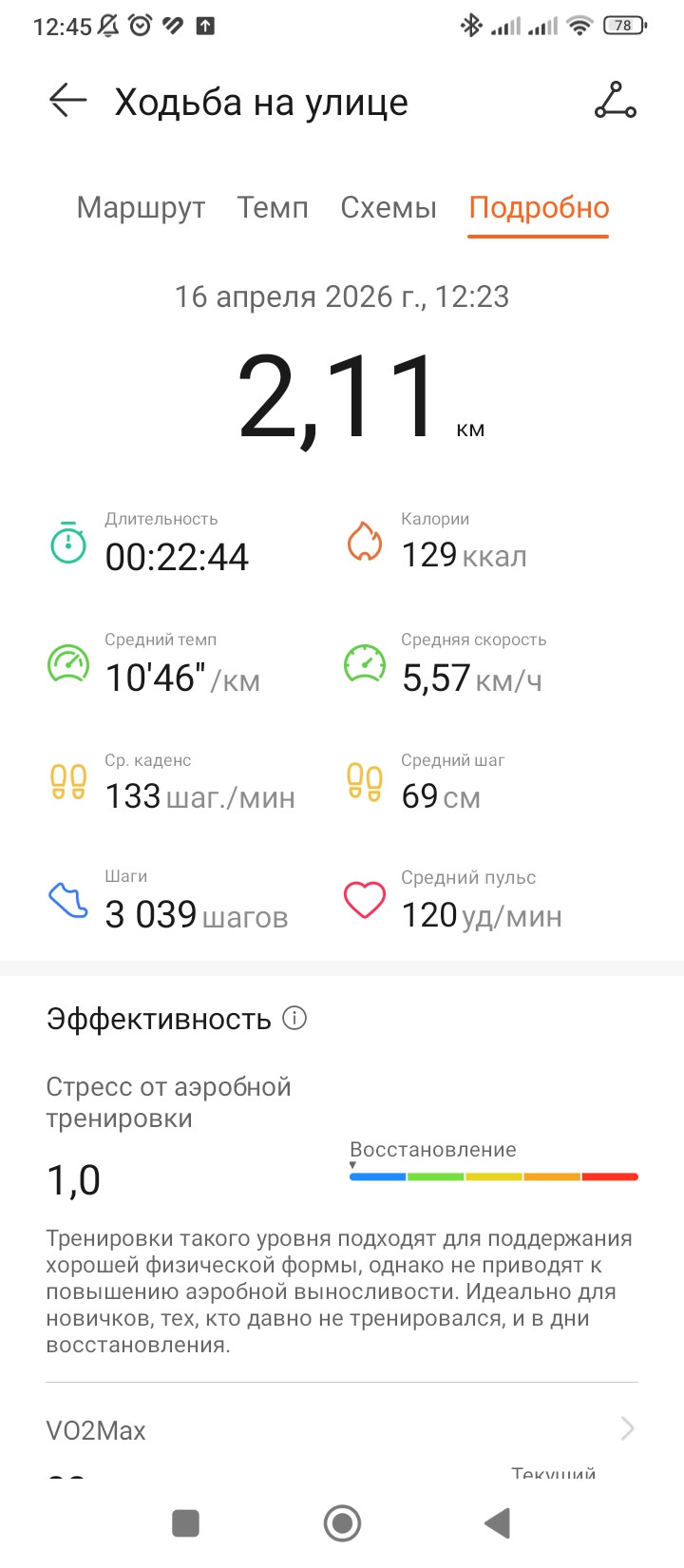Tap the average stride footprints icon
Image resolution: width=684 pixels, height=1568 pixels.
click(364, 781)
